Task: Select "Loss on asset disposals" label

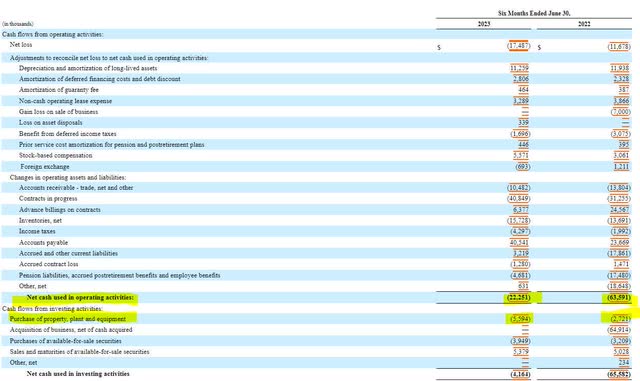Action: [51, 123]
